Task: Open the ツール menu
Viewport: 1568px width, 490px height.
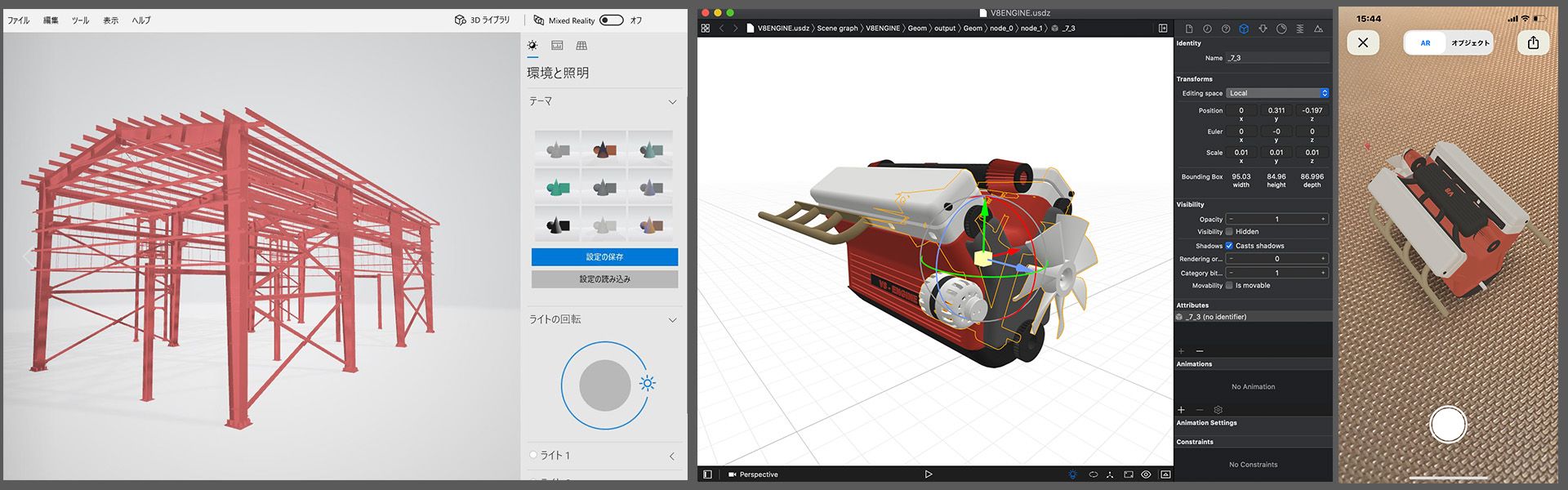Action: point(80,20)
